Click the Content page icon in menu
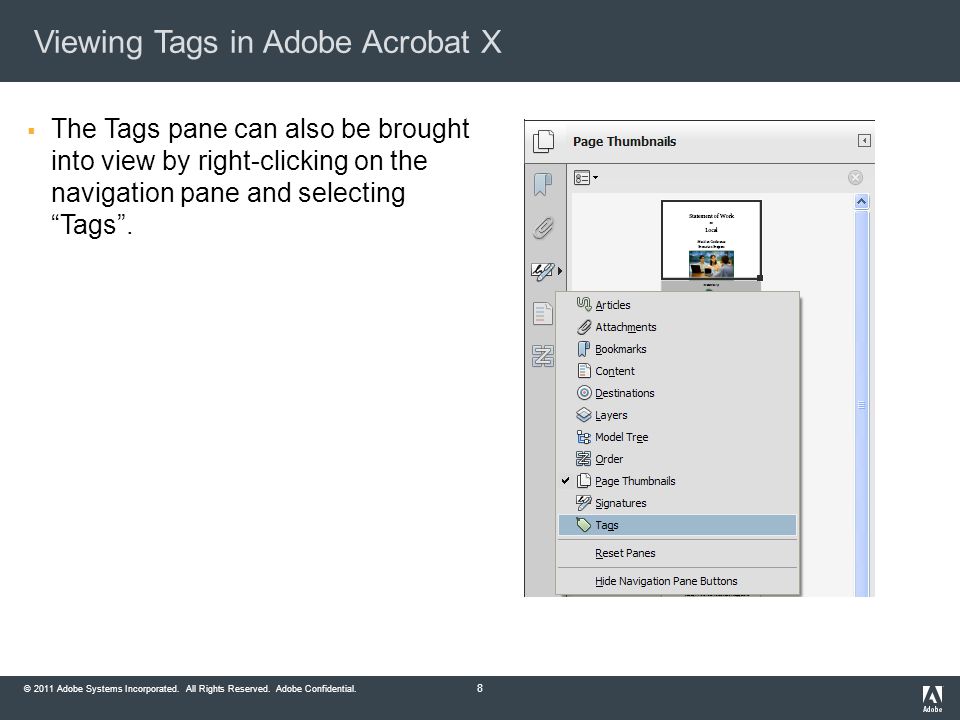The height and width of the screenshot is (720, 960). coord(583,371)
